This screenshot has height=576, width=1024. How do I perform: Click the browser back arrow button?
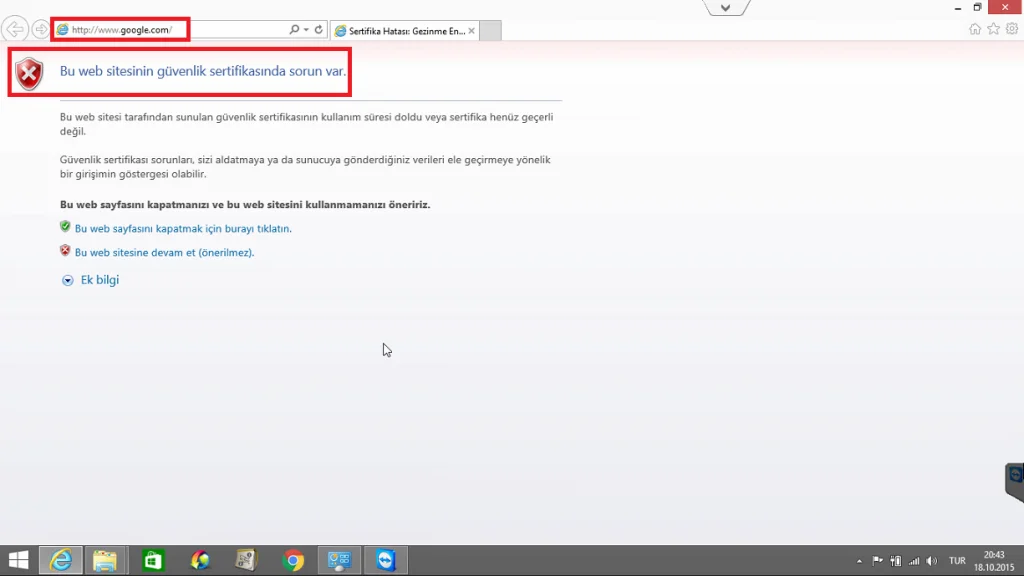click(x=14, y=29)
